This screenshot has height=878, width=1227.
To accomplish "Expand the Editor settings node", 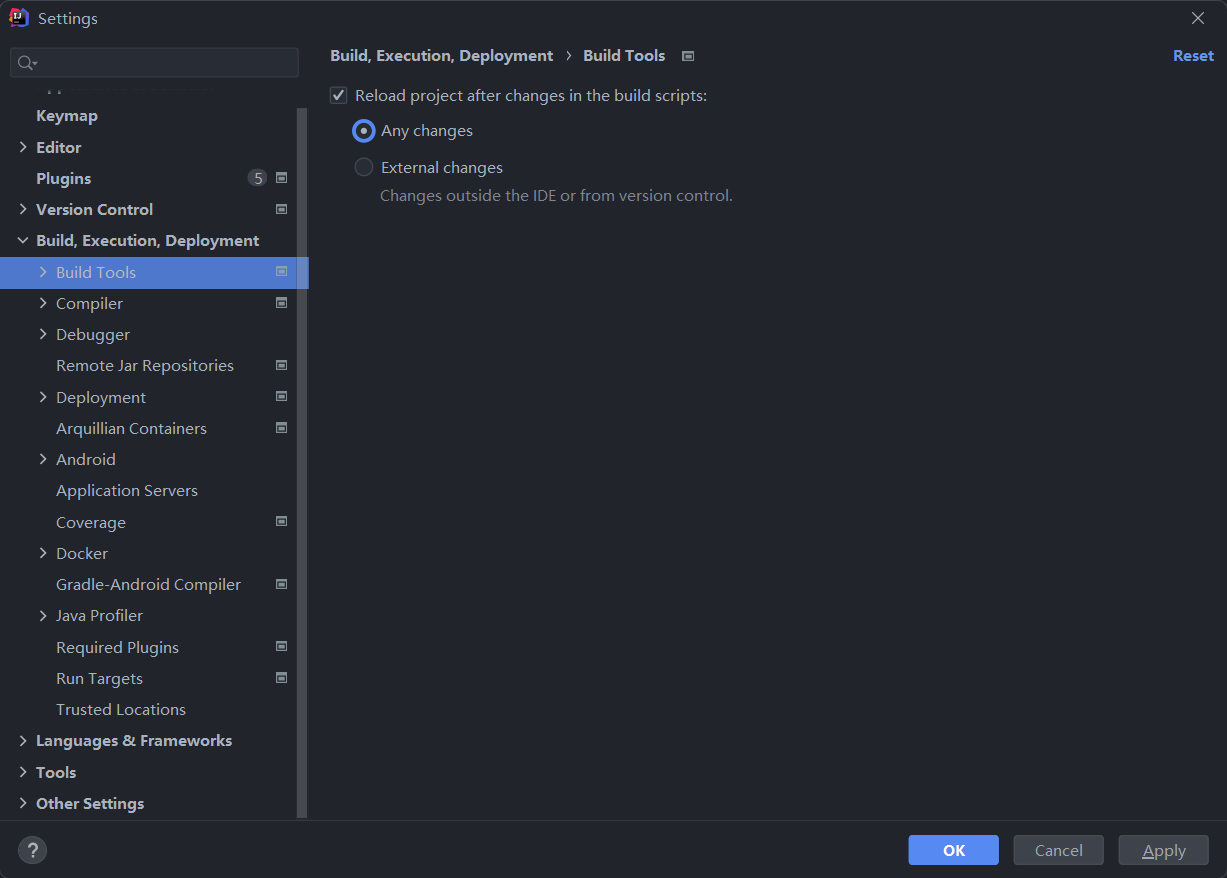I will point(23,147).
